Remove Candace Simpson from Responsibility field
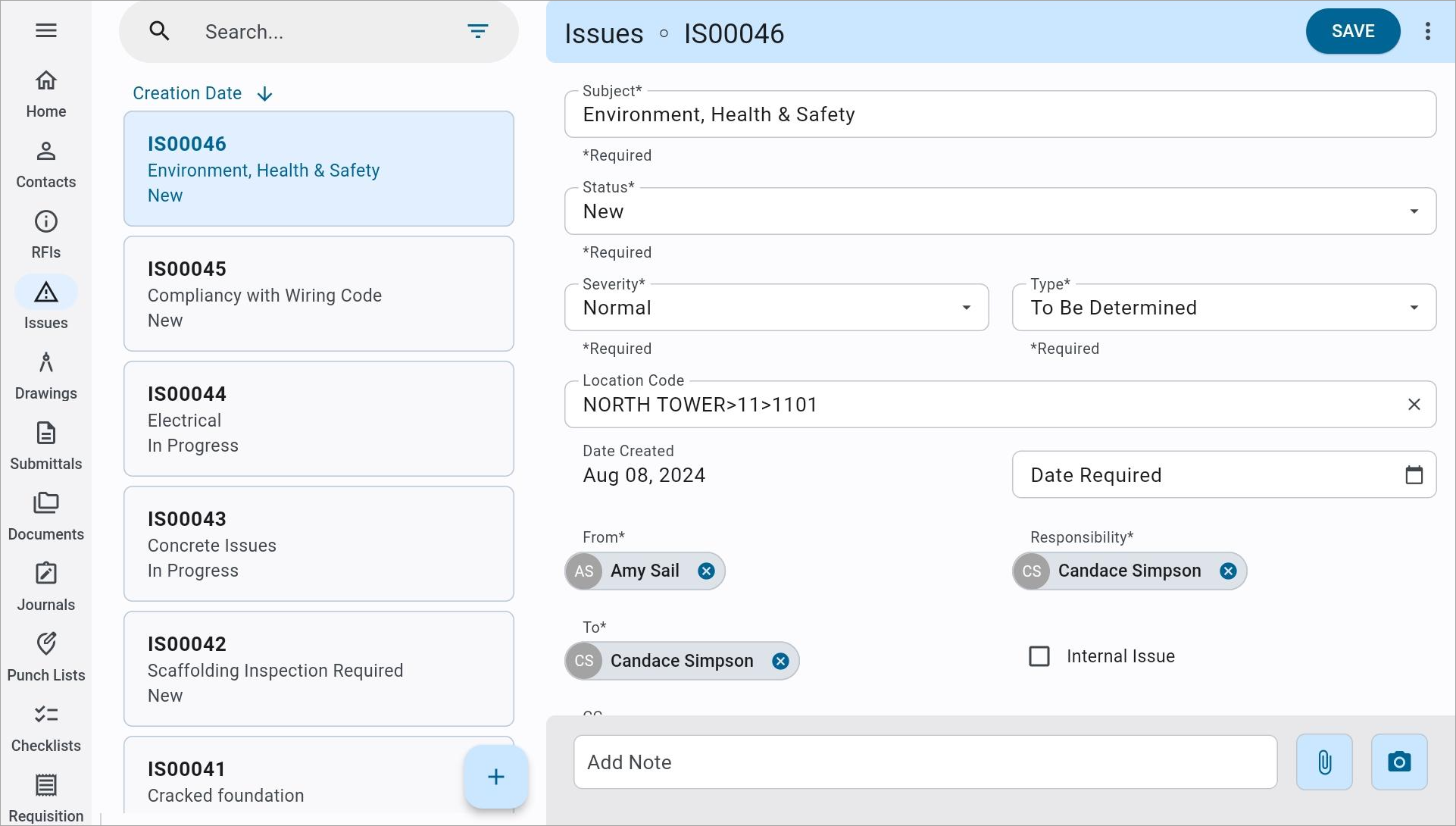1456x826 pixels. [x=1228, y=570]
